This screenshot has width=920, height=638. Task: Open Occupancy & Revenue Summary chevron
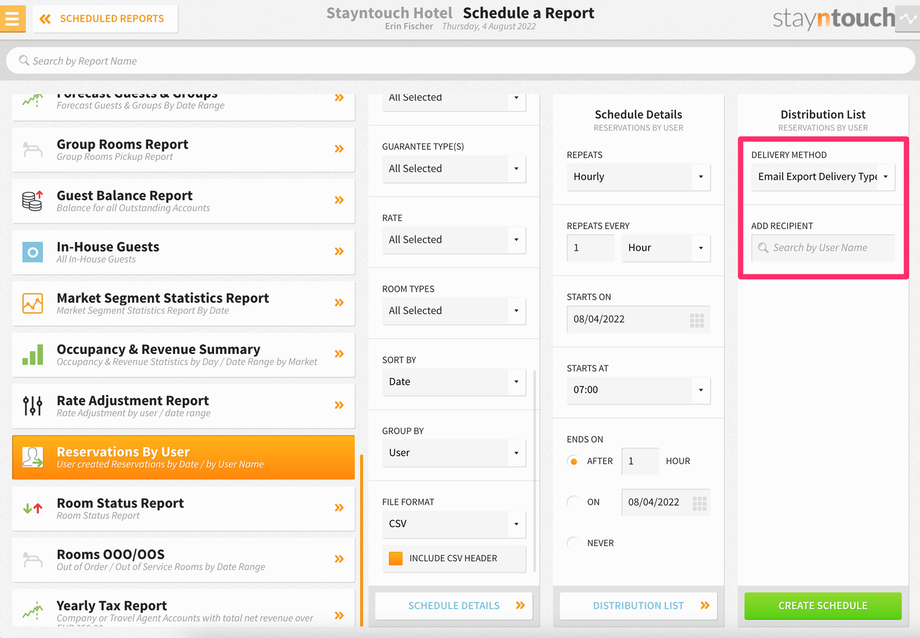(x=339, y=354)
